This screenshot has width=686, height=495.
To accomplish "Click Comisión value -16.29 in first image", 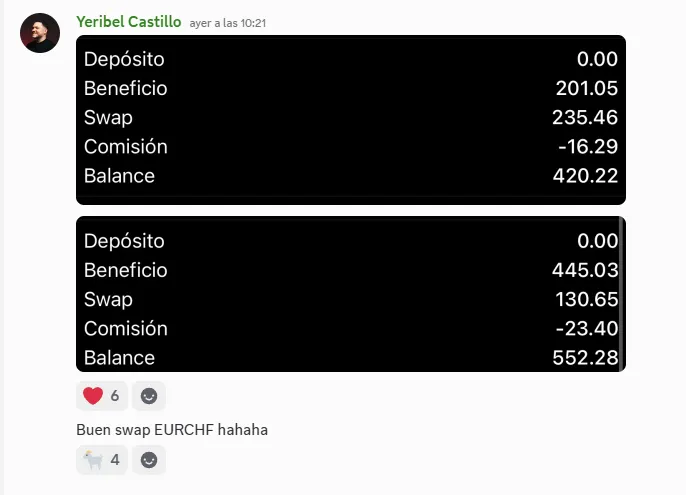I will (x=588, y=147).
